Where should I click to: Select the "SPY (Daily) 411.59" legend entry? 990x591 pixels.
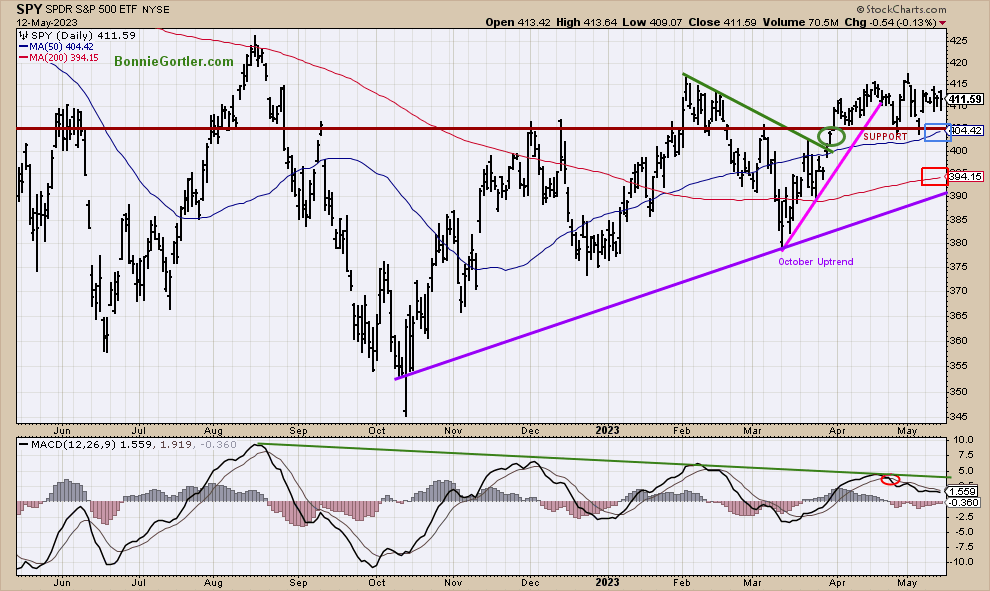pos(78,35)
